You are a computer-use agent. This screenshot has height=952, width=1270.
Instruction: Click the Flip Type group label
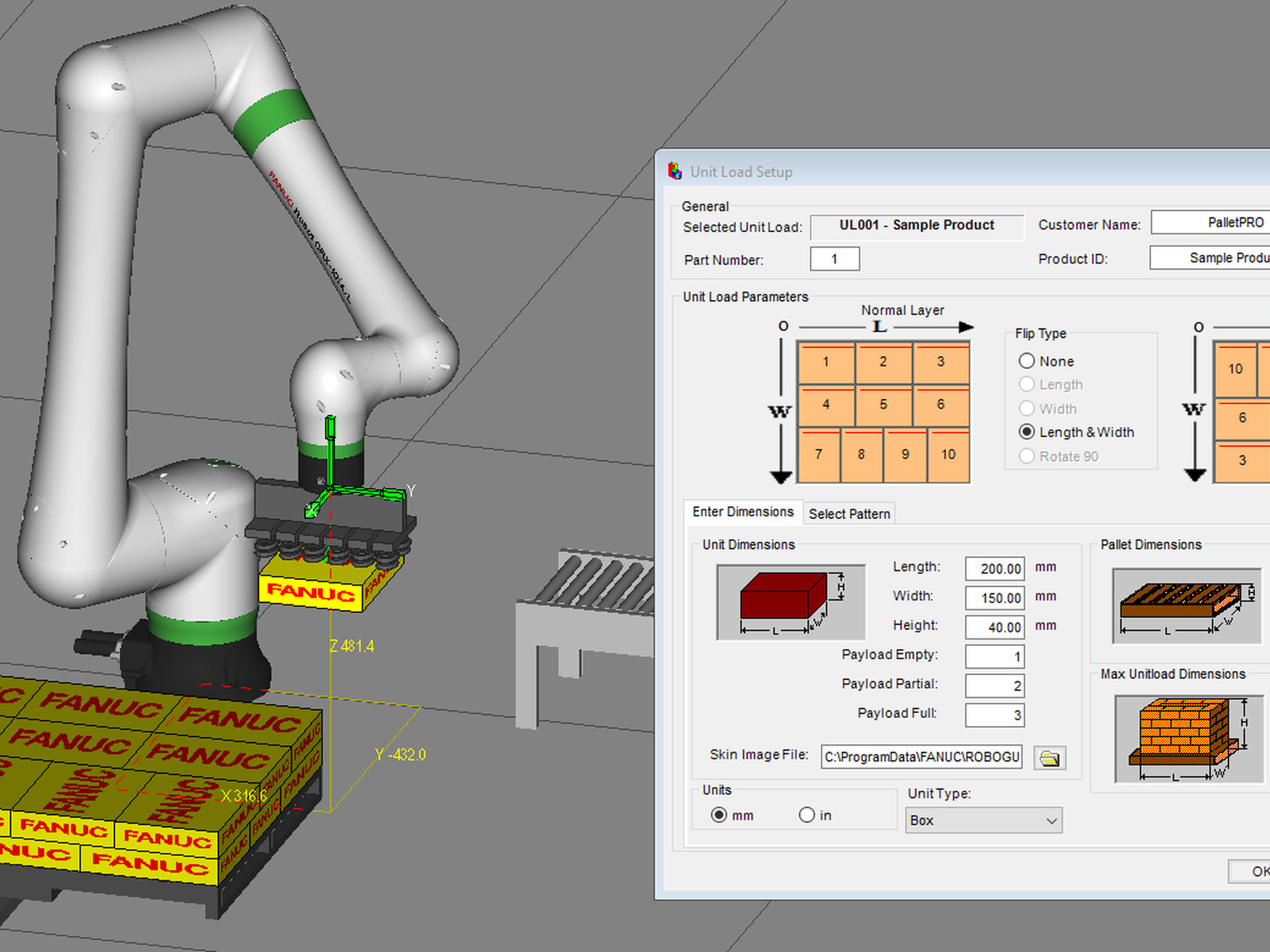1041,333
